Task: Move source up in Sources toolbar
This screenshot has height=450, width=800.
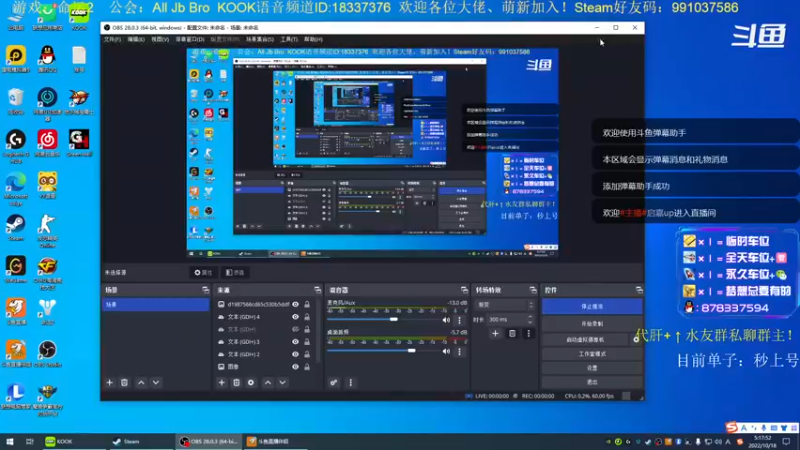Action: click(268, 382)
